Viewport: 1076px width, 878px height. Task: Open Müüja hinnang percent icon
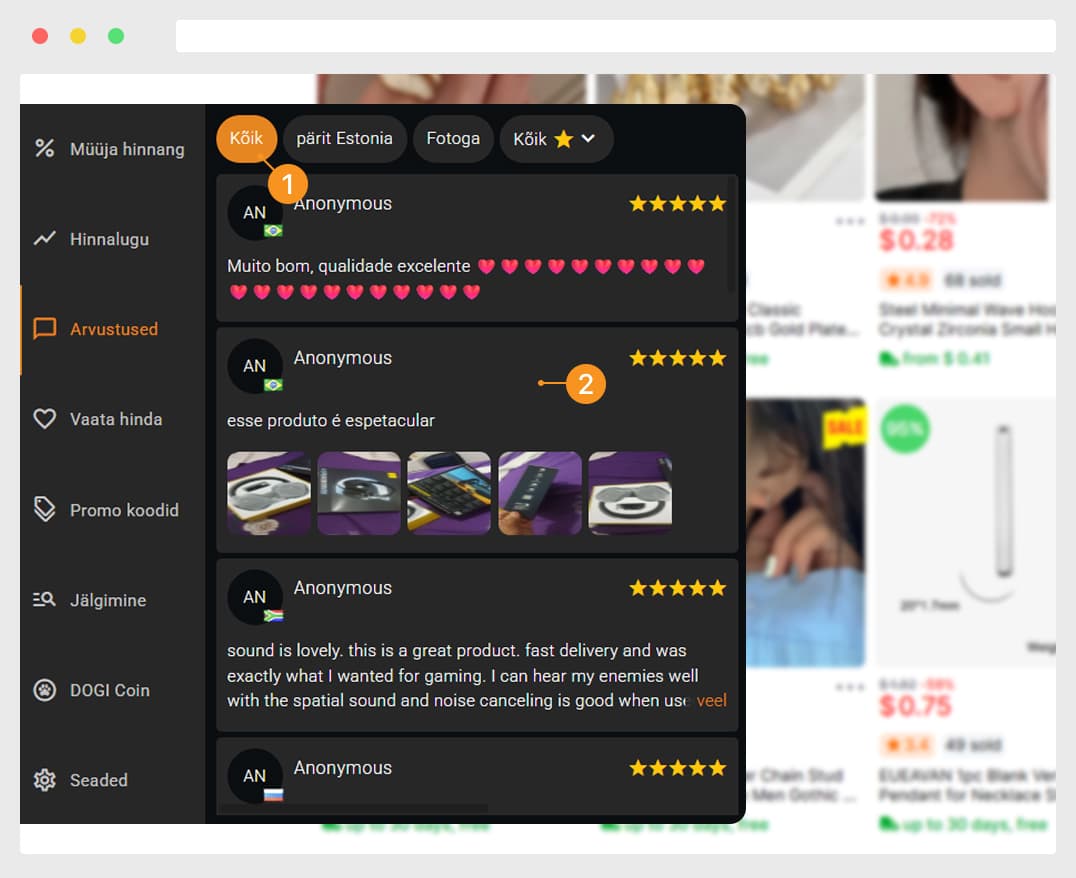pos(45,148)
